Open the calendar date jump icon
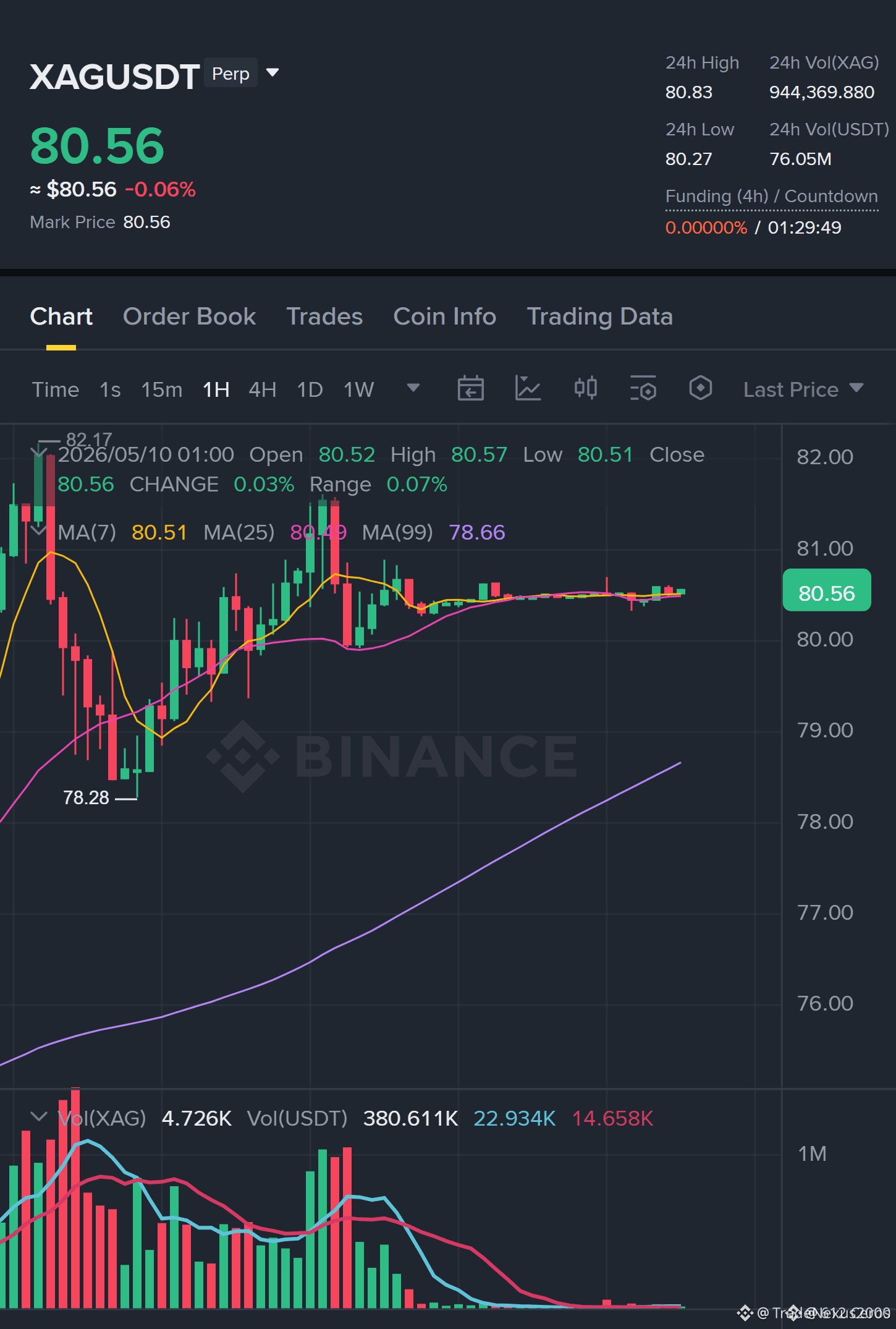 470,389
